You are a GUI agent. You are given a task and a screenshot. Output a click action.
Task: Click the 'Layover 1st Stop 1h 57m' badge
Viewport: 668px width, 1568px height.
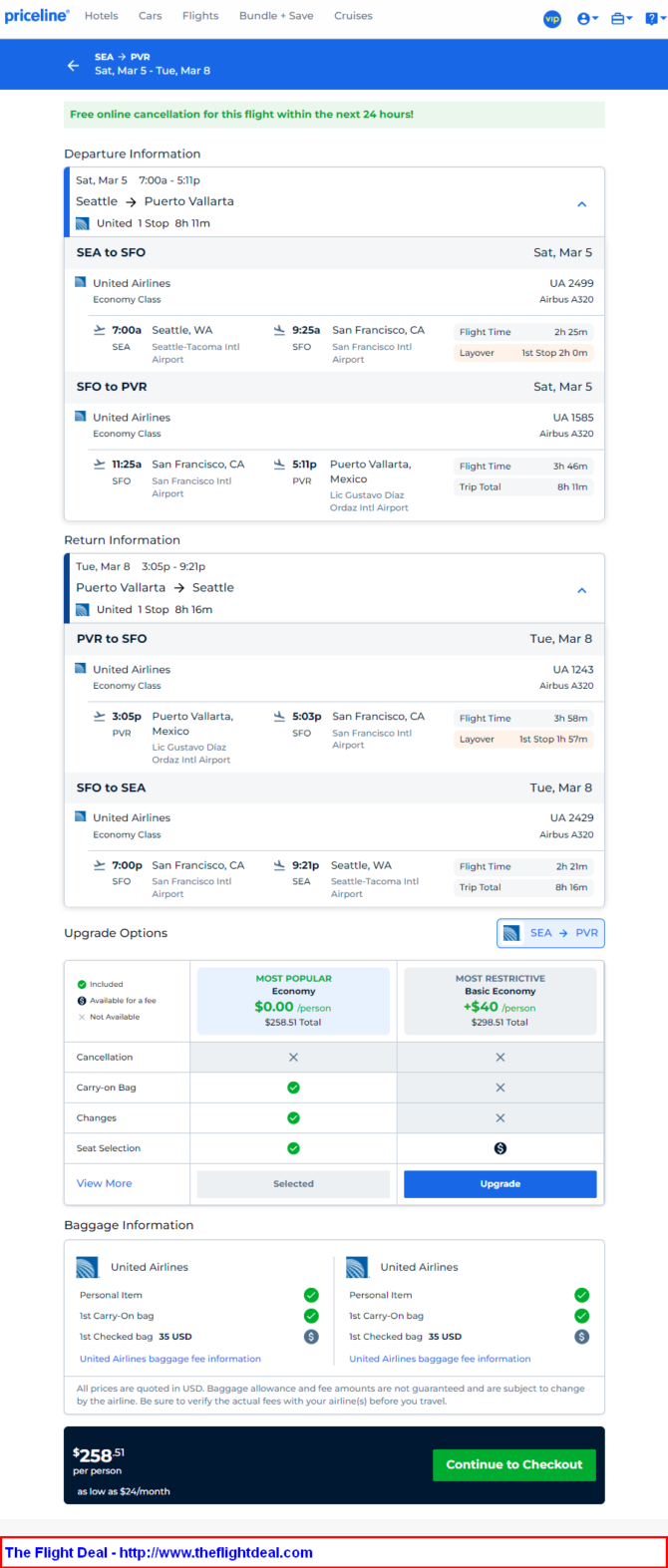pos(523,740)
